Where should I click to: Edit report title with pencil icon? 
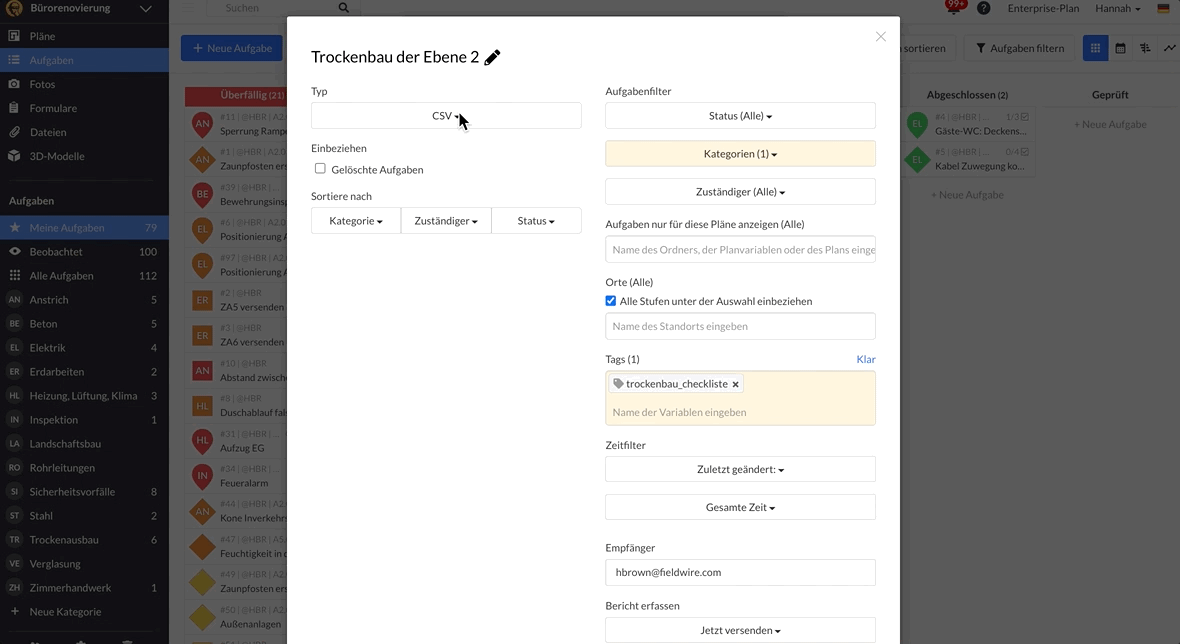[x=492, y=57]
